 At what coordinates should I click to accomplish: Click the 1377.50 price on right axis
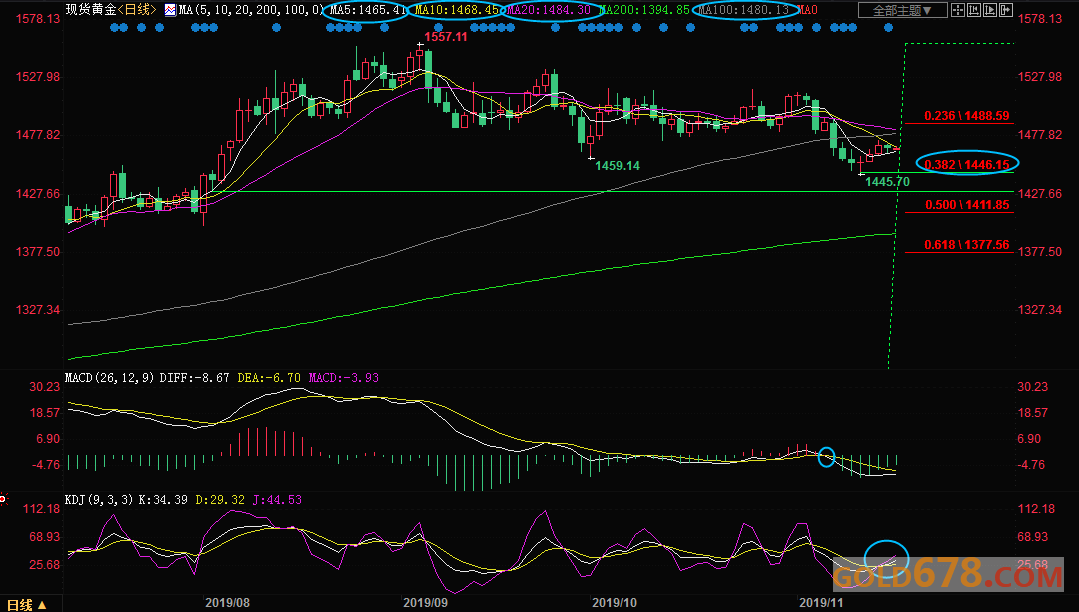pos(1040,251)
